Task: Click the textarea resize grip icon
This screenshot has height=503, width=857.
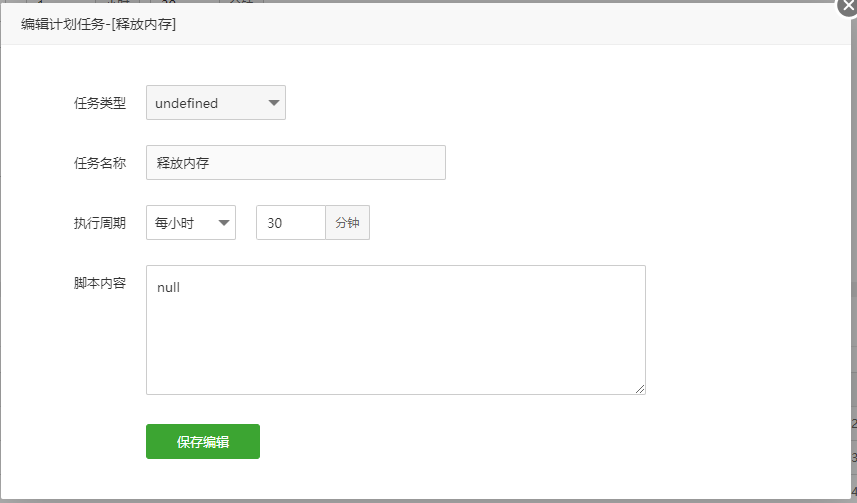Action: click(x=640, y=389)
